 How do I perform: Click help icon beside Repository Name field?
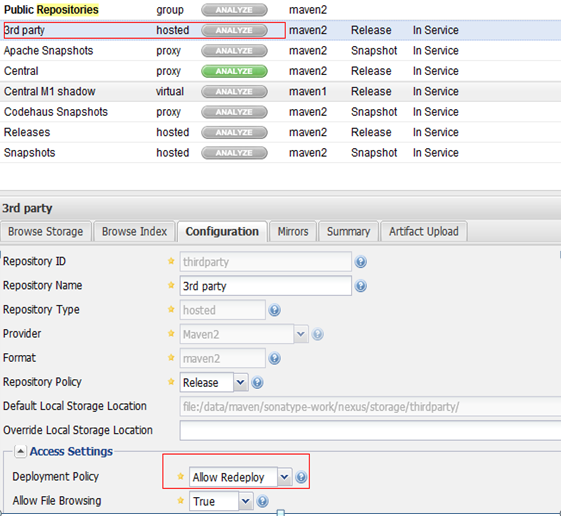(x=361, y=286)
